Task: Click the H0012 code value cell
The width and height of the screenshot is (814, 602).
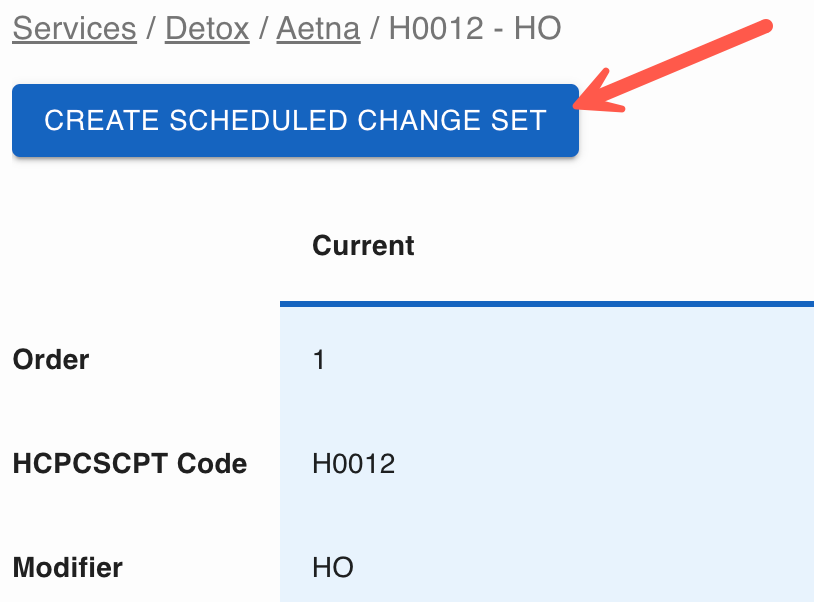Action: tap(354, 463)
